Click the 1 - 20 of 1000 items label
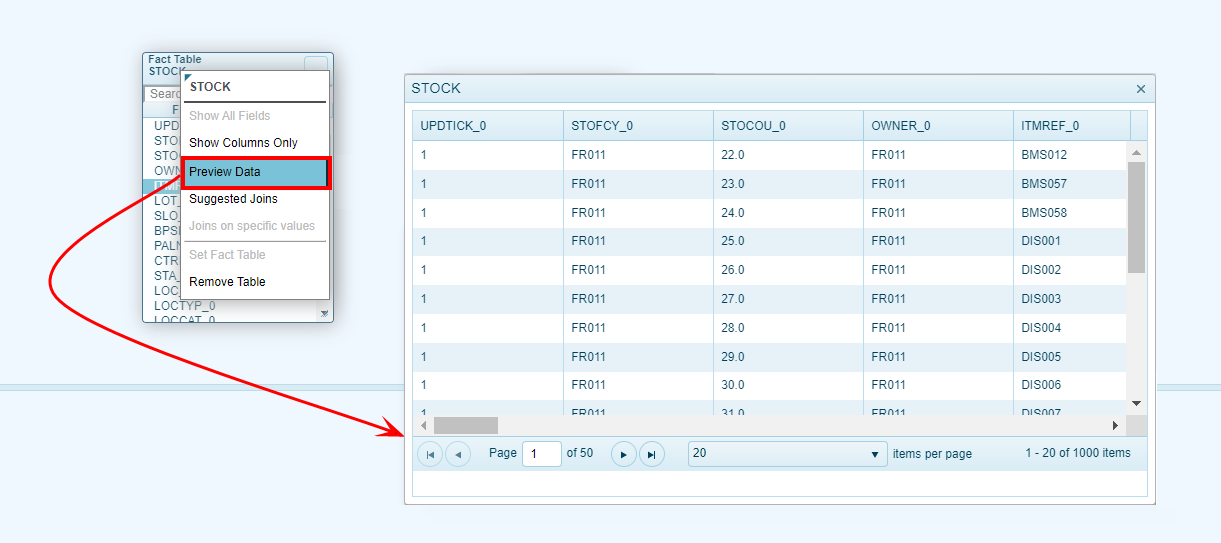This screenshot has width=1221, height=543. 1078,453
